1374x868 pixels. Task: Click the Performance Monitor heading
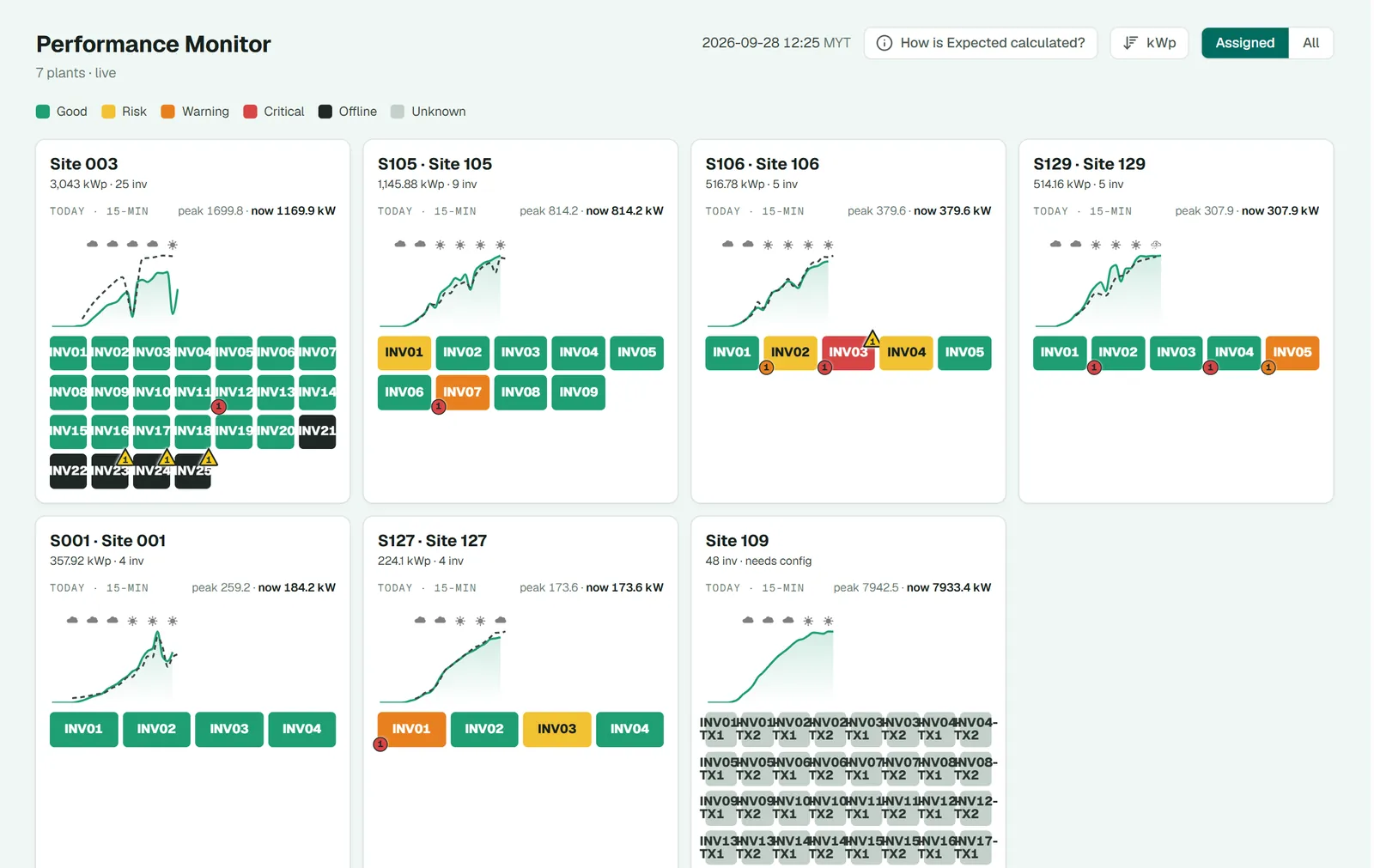pos(154,45)
